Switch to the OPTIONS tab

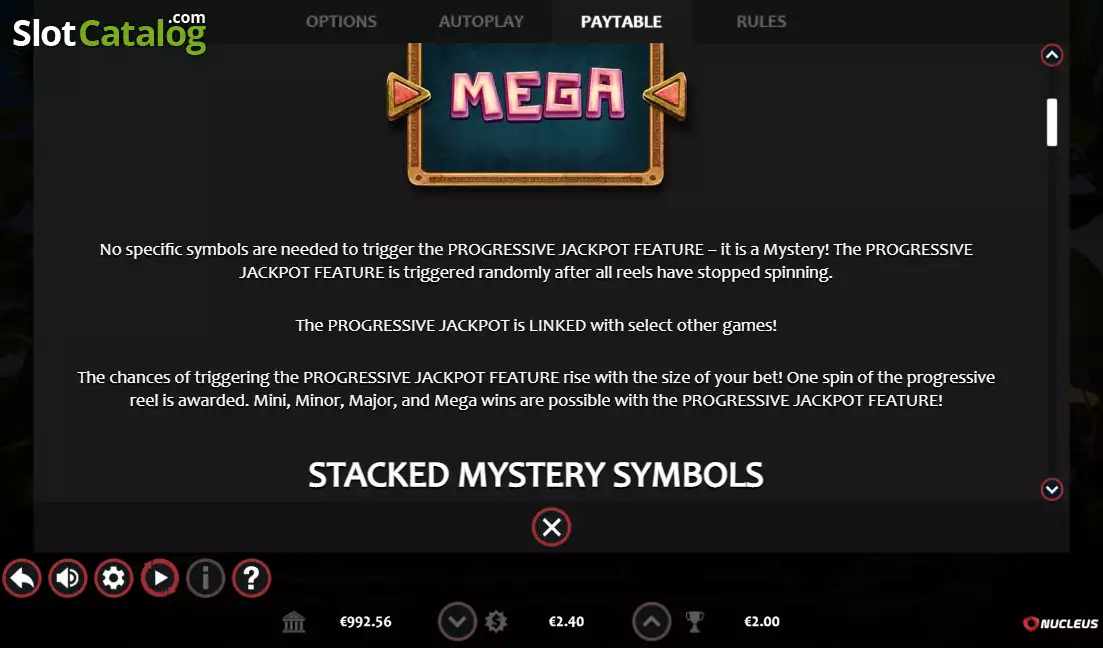[x=341, y=22]
